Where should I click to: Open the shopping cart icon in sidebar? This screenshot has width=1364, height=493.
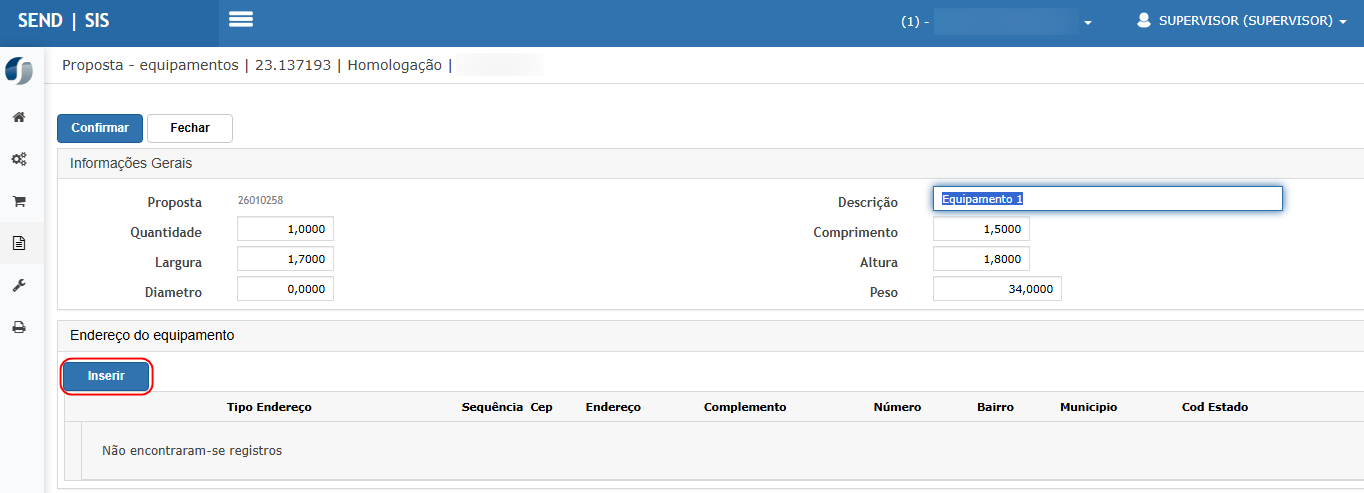[19, 201]
